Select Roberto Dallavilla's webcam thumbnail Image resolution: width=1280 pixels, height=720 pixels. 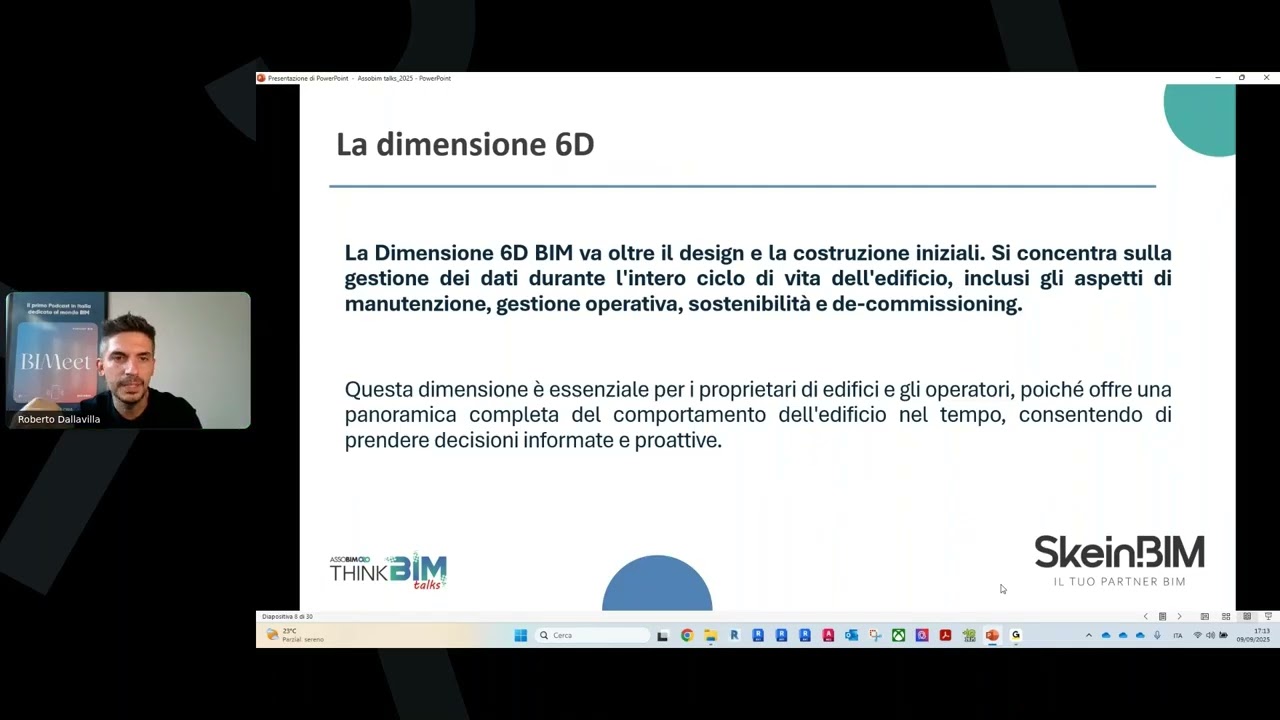[128, 360]
